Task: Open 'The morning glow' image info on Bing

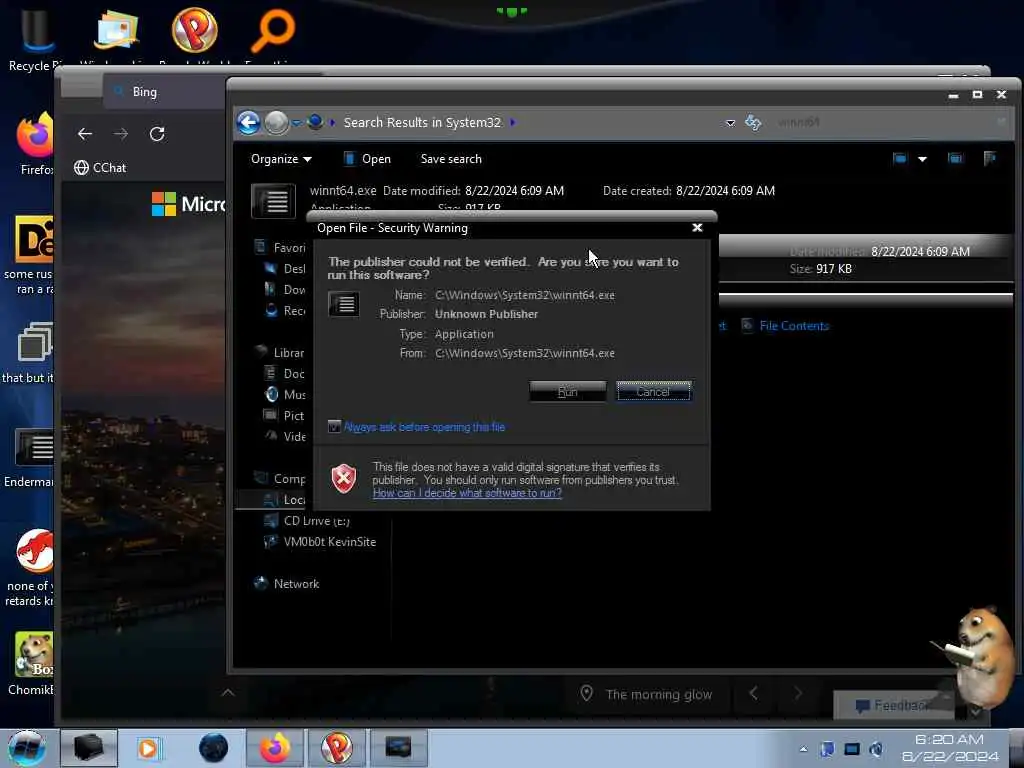Action: pyautogui.click(x=647, y=694)
